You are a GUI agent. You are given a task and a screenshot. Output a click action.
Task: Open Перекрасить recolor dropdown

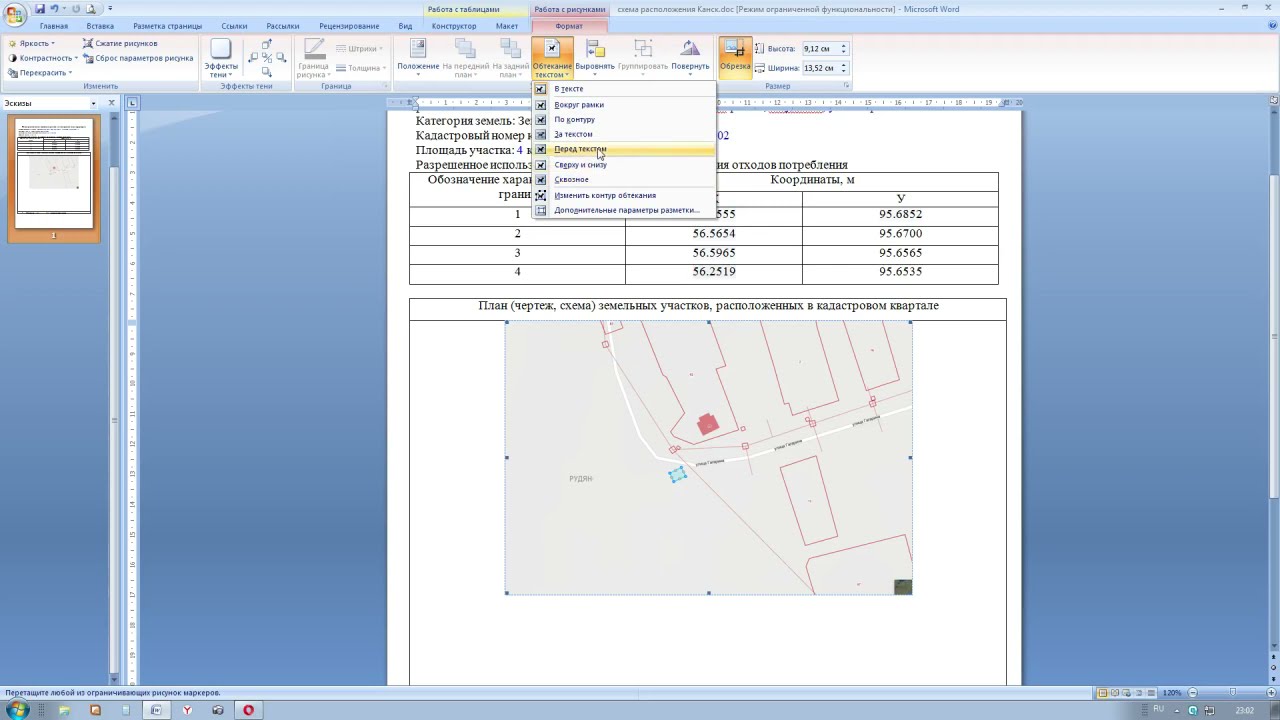[x=40, y=73]
